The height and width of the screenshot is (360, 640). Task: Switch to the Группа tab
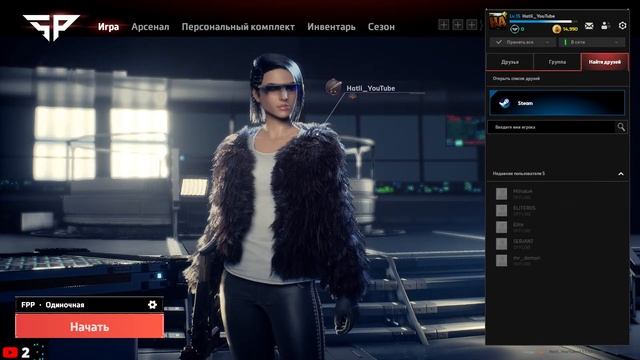(x=557, y=62)
